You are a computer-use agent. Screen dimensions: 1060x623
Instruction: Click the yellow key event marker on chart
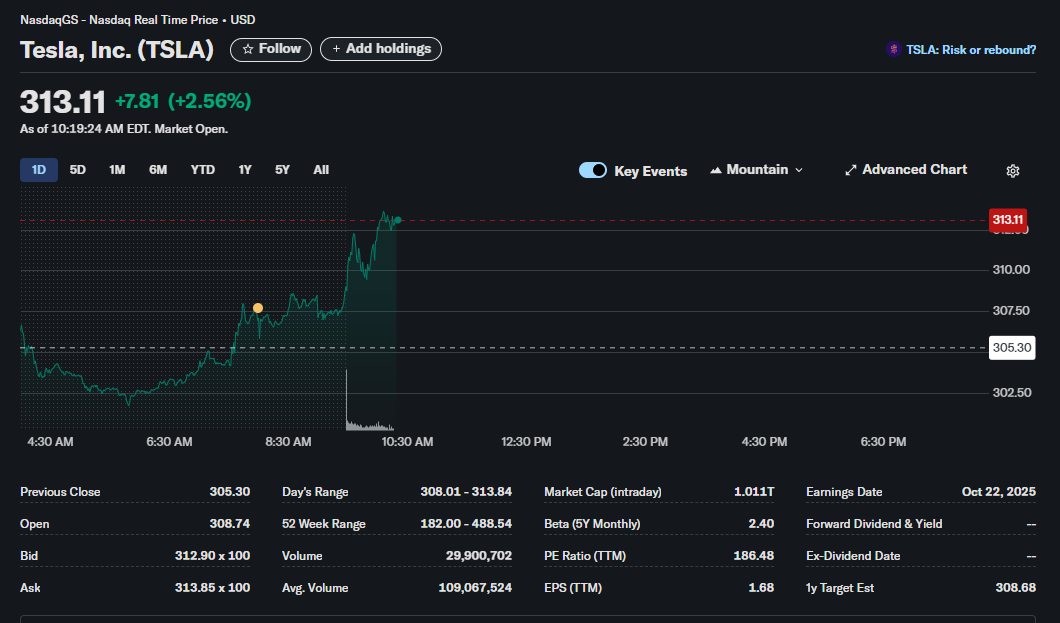(258, 308)
